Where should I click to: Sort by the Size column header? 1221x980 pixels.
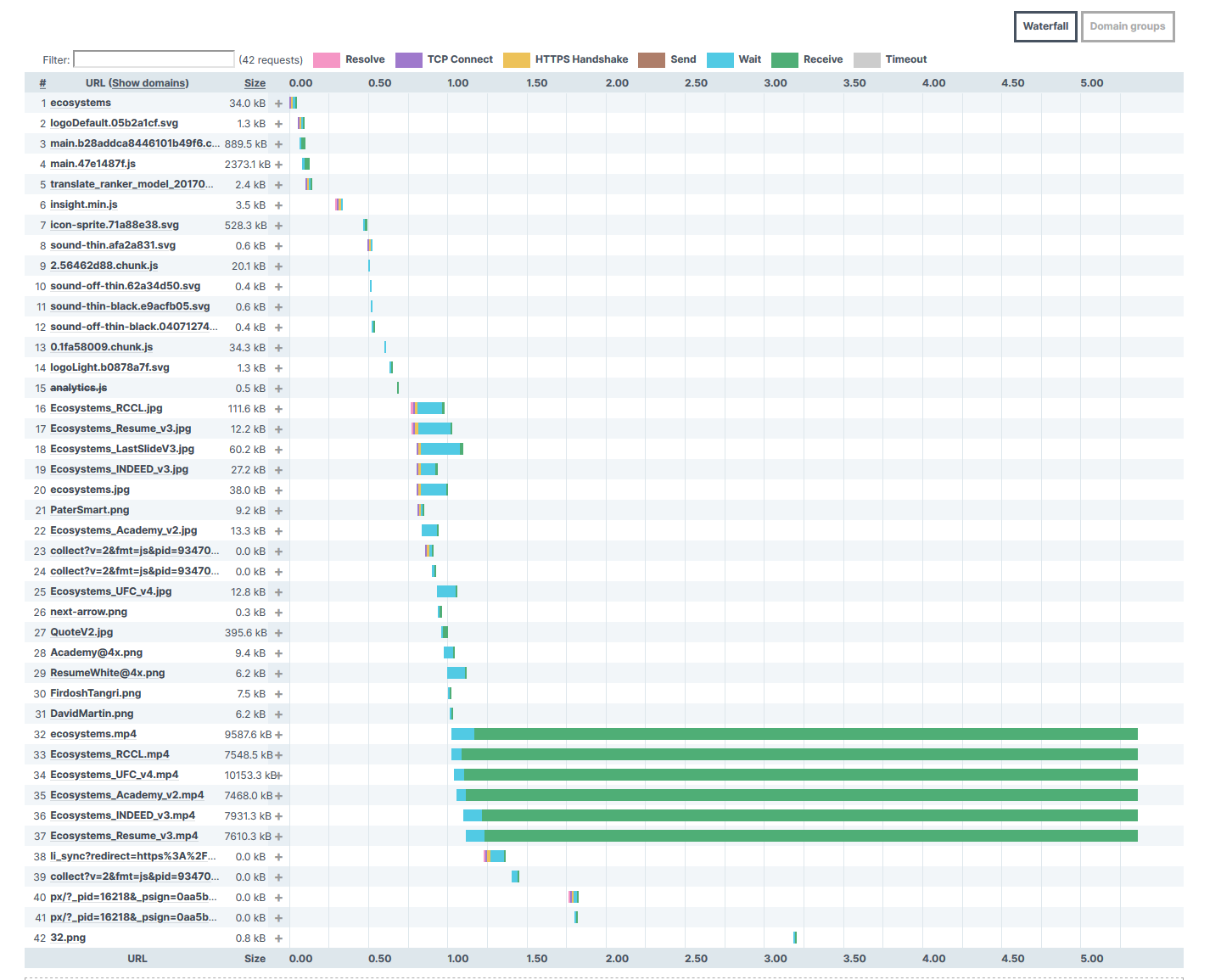click(x=255, y=83)
